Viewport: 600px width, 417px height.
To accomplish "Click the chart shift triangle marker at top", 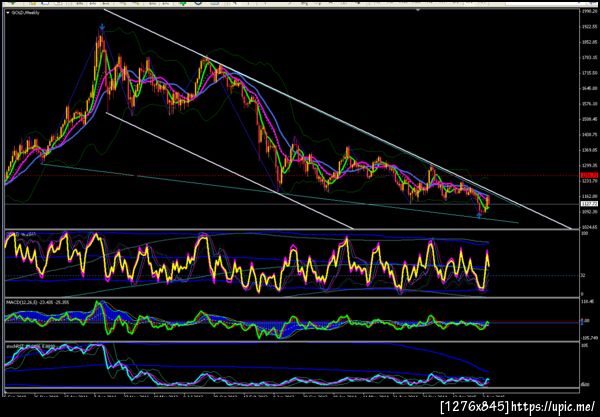I will (418, 10).
